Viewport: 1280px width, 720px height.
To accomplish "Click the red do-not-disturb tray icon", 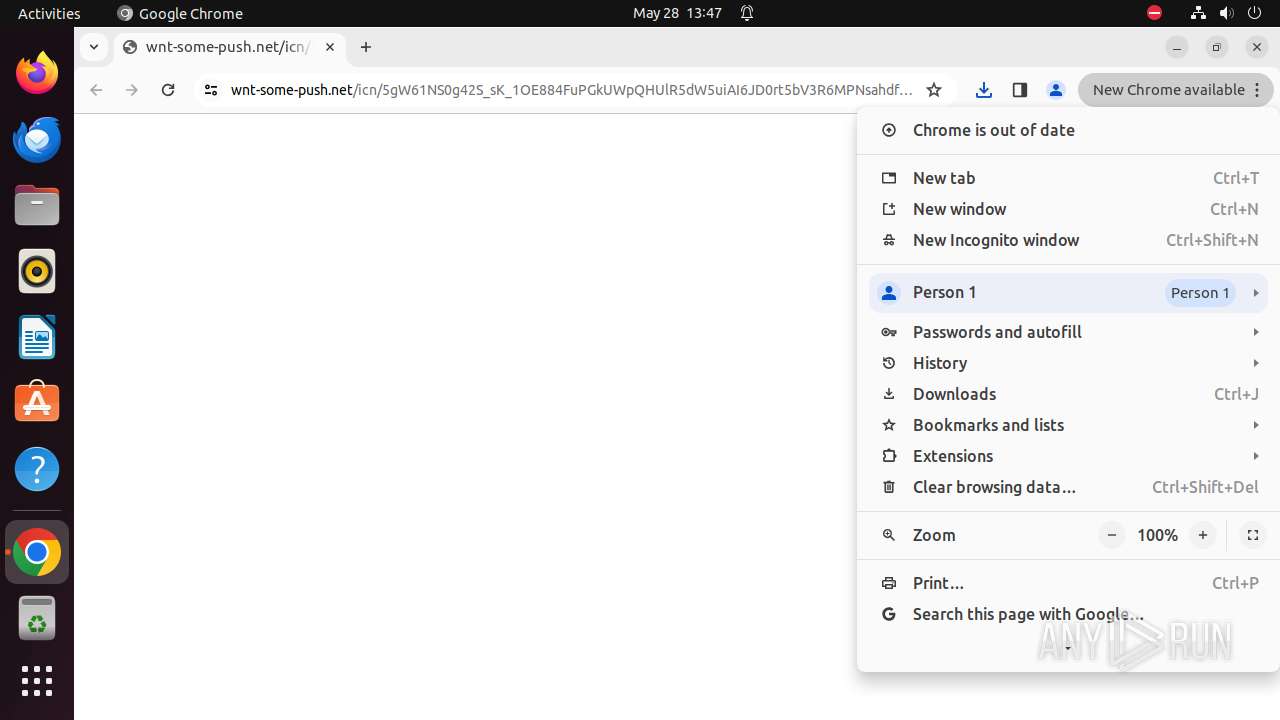I will 1155,13.
